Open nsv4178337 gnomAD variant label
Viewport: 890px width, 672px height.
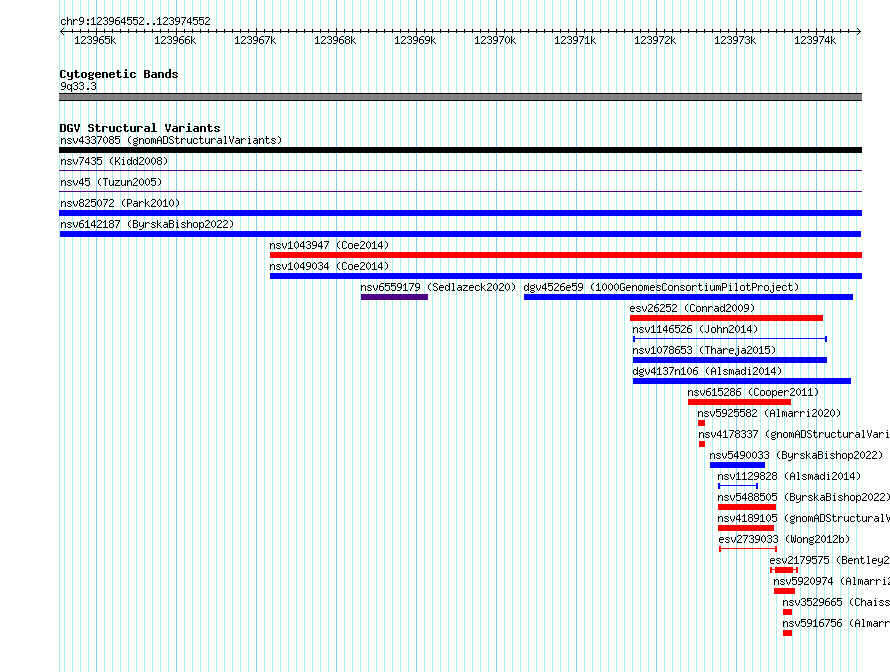pos(794,434)
